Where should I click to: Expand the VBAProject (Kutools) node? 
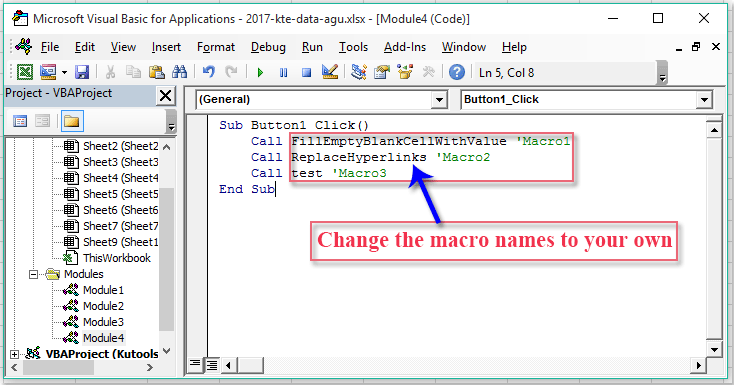click(x=14, y=354)
